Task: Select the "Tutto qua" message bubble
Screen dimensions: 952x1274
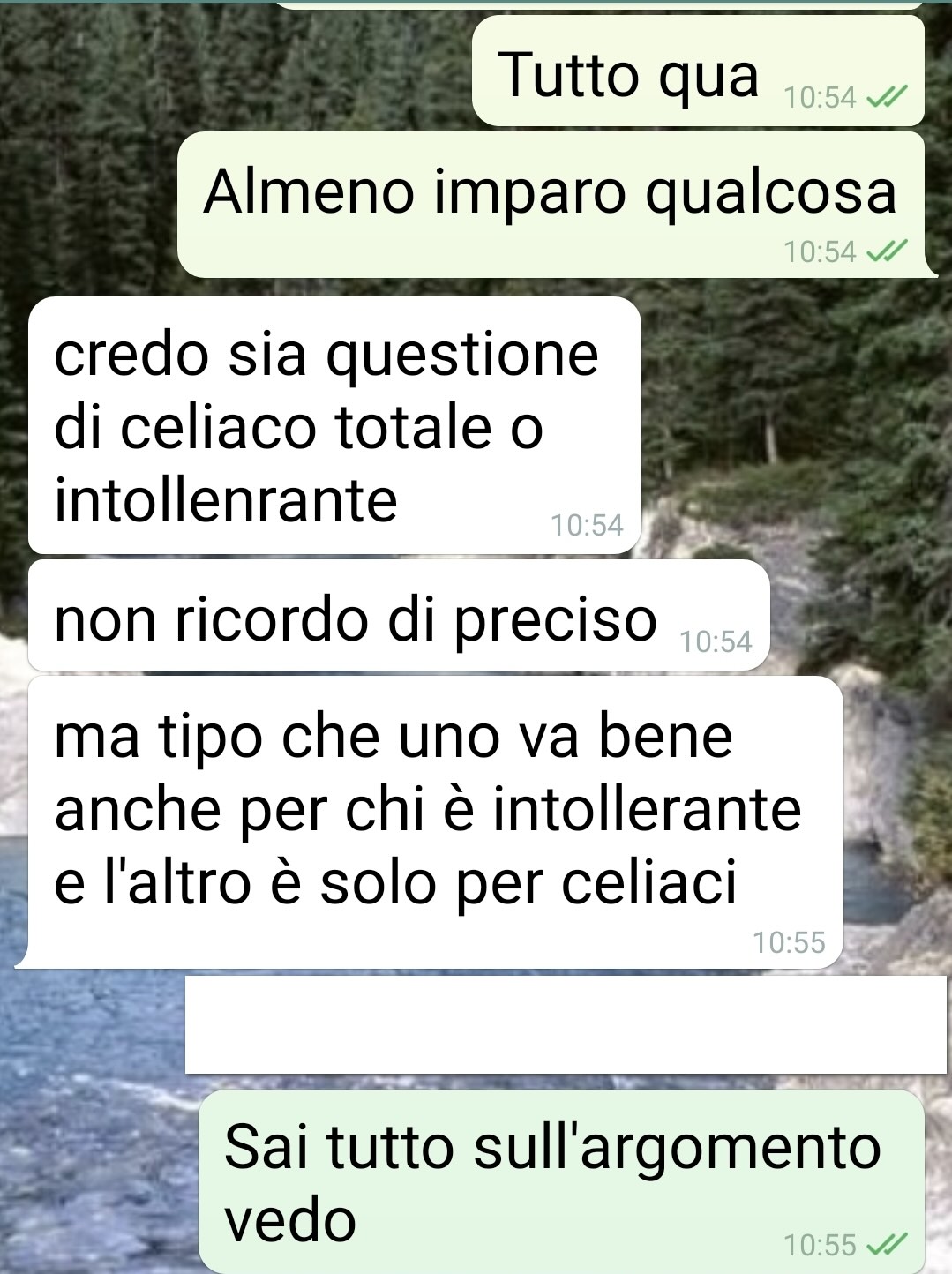Action: coord(698,71)
